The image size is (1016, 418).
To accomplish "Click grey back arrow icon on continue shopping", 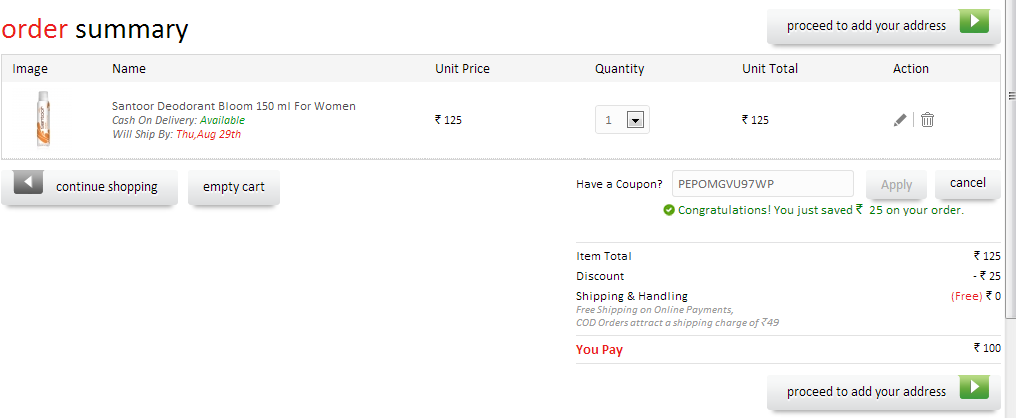I will (28, 182).
